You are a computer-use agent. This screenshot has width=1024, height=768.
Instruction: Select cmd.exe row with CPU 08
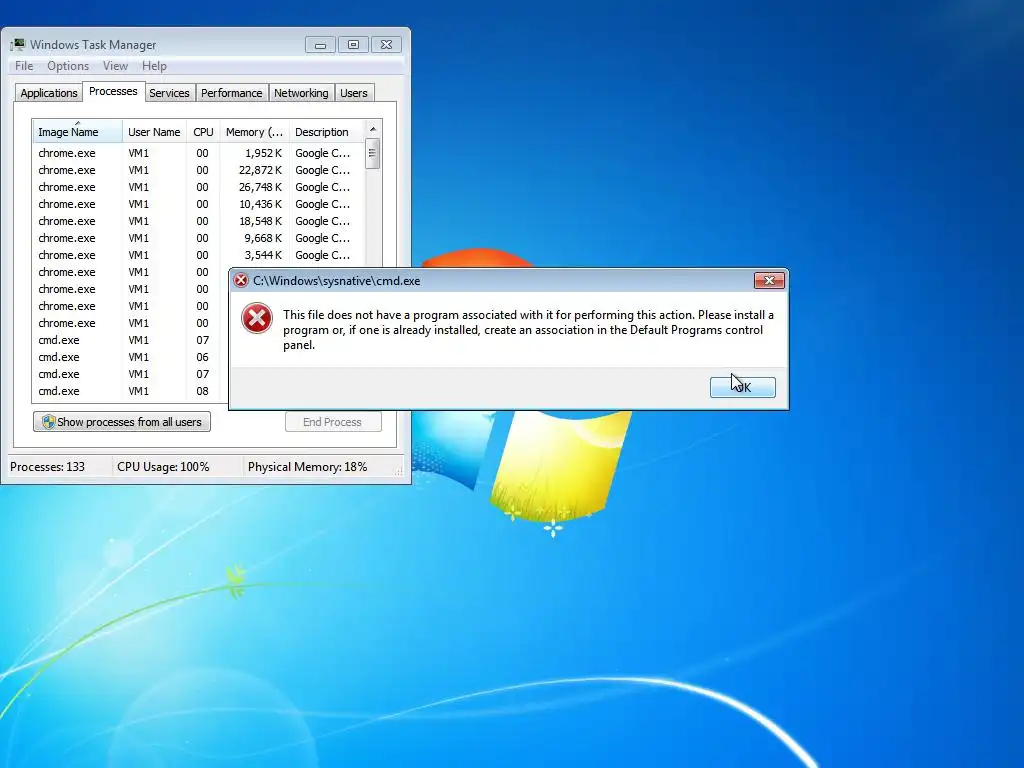[x=131, y=391]
